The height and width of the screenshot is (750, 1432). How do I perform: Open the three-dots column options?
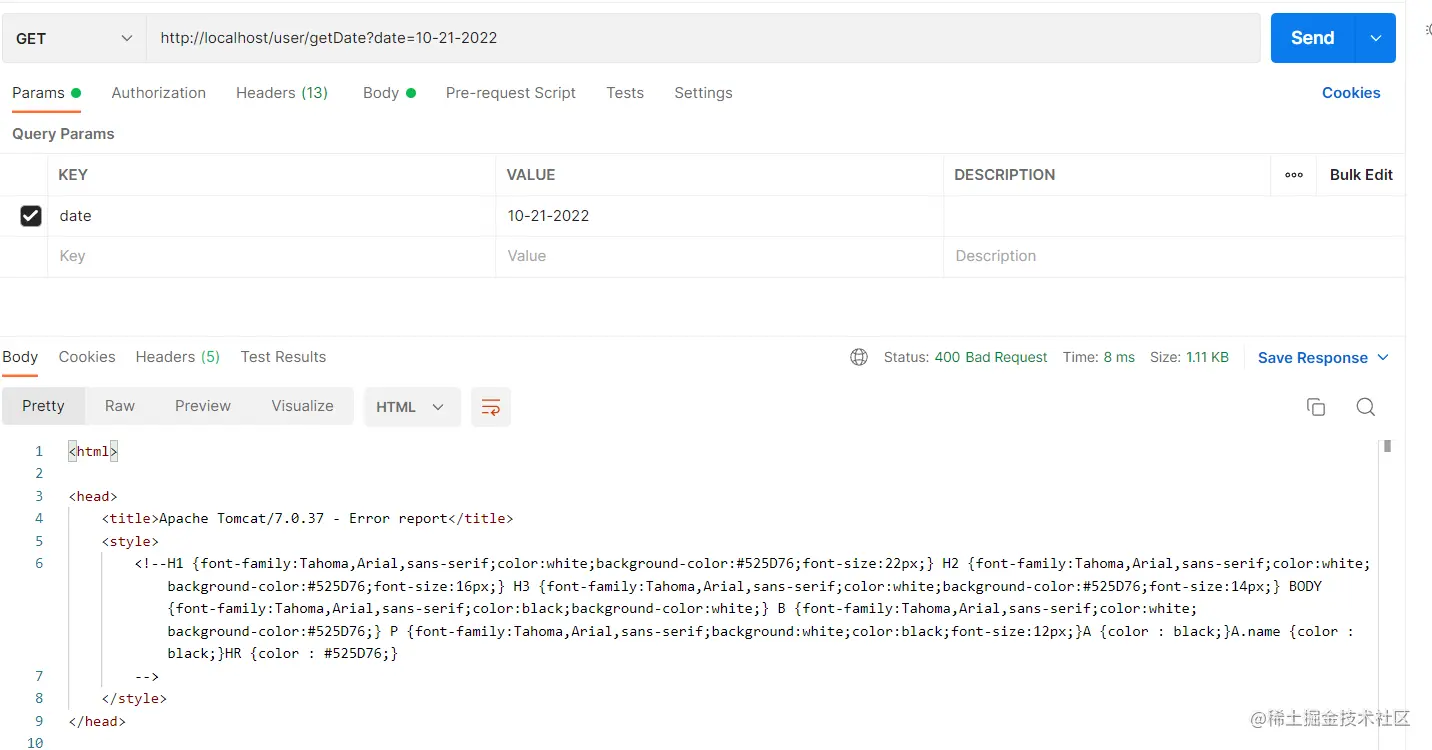pyautogui.click(x=1294, y=175)
